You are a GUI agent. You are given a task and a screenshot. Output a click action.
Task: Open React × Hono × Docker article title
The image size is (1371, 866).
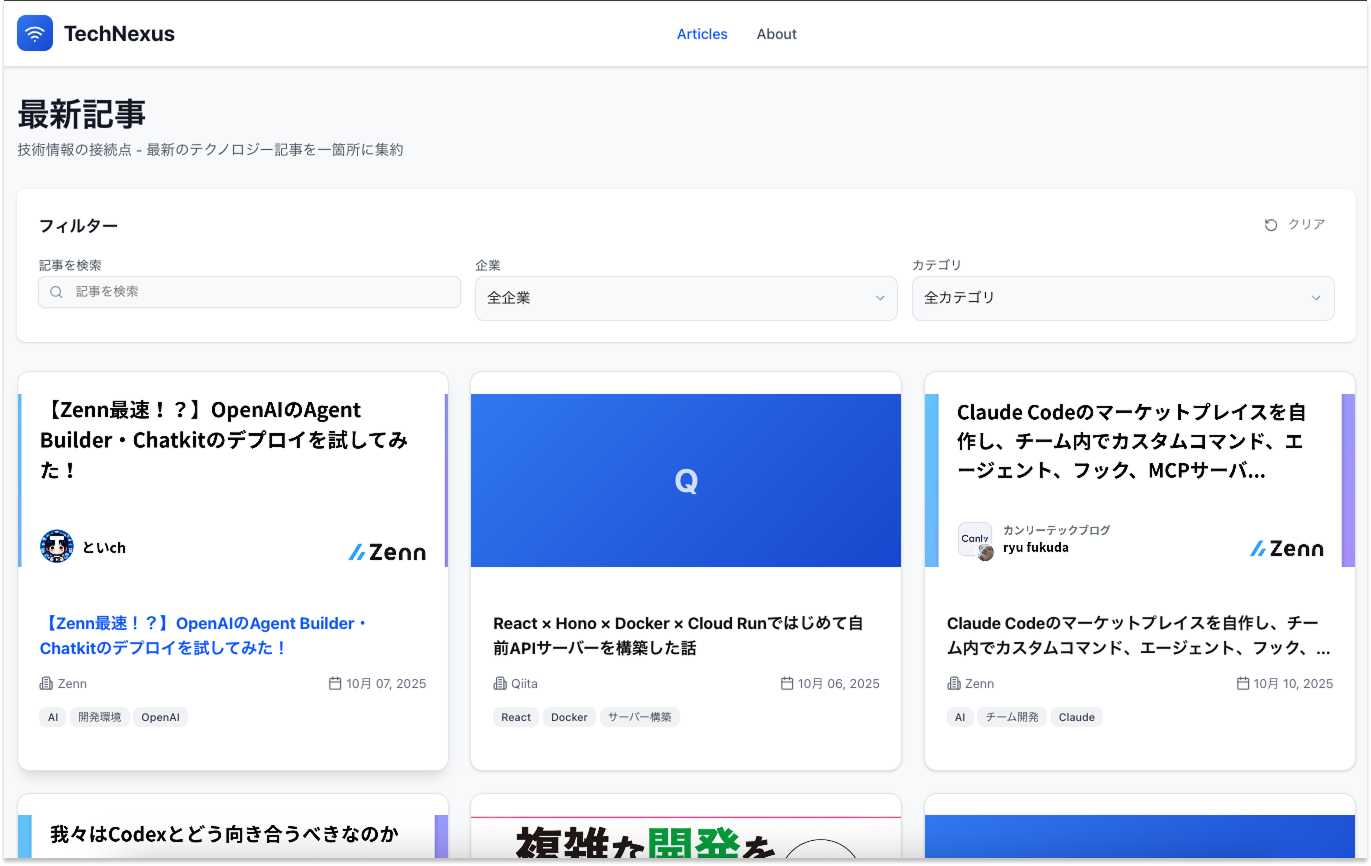(x=677, y=635)
